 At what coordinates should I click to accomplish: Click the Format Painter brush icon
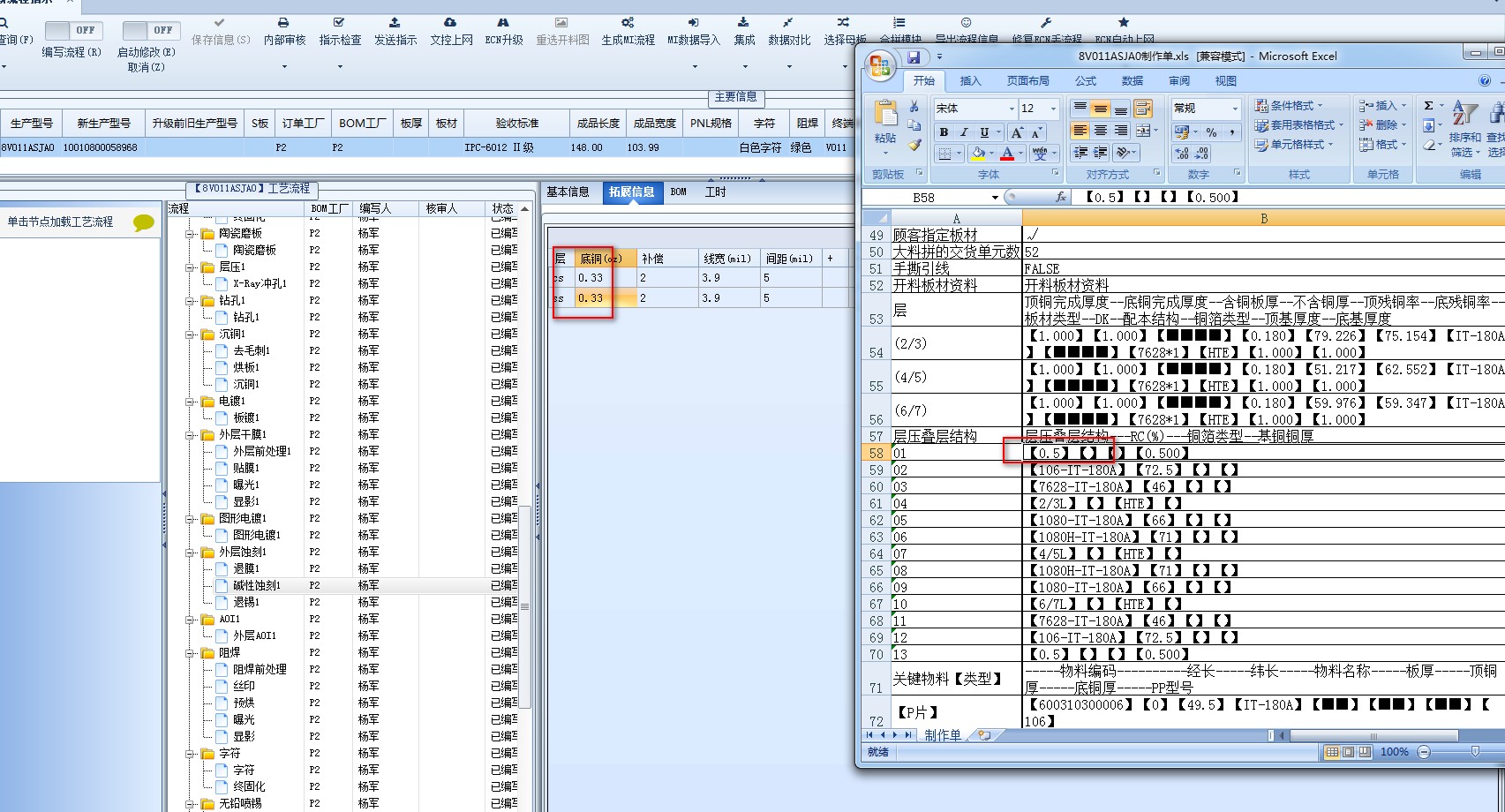pyautogui.click(x=914, y=145)
